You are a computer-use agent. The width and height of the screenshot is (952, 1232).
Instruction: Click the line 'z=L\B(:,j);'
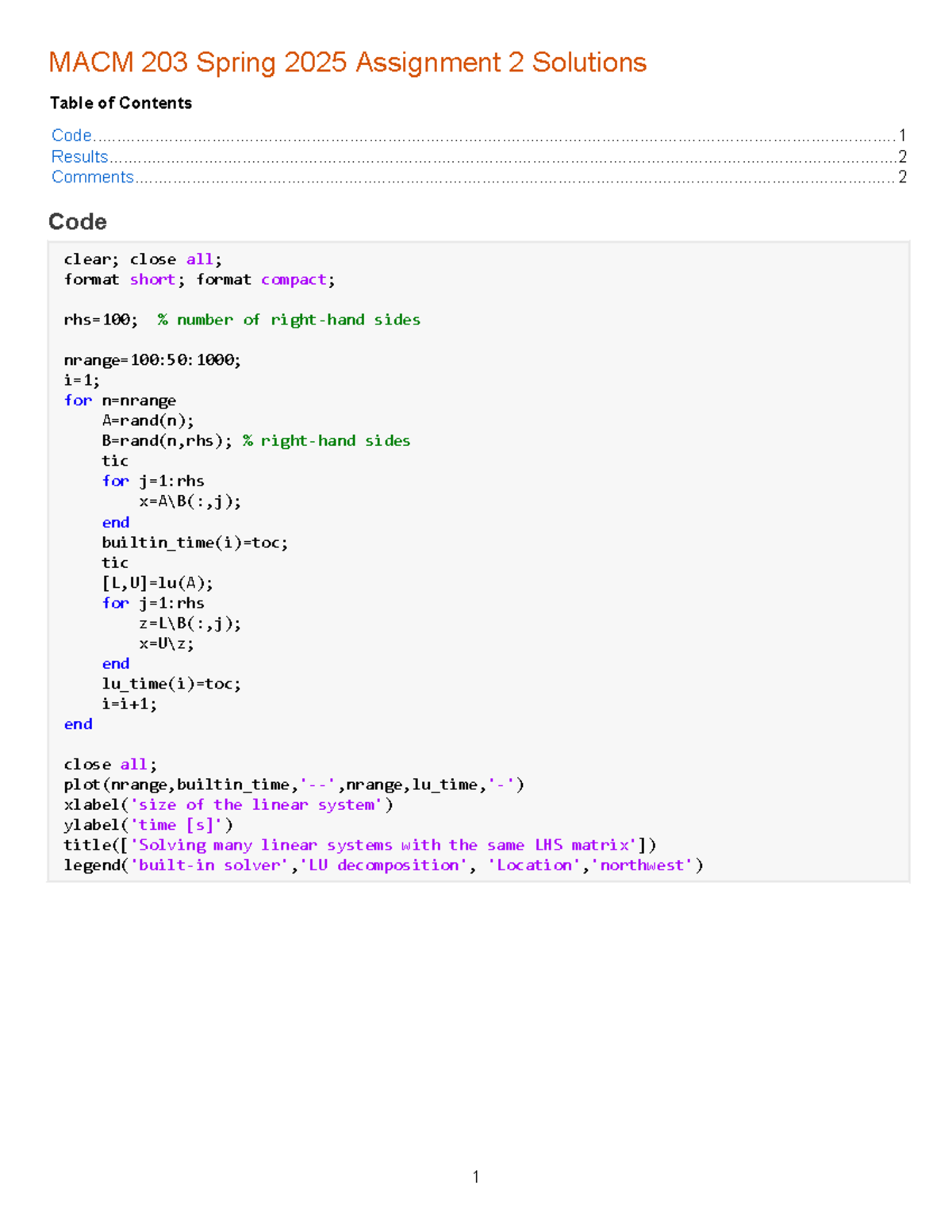[190, 624]
